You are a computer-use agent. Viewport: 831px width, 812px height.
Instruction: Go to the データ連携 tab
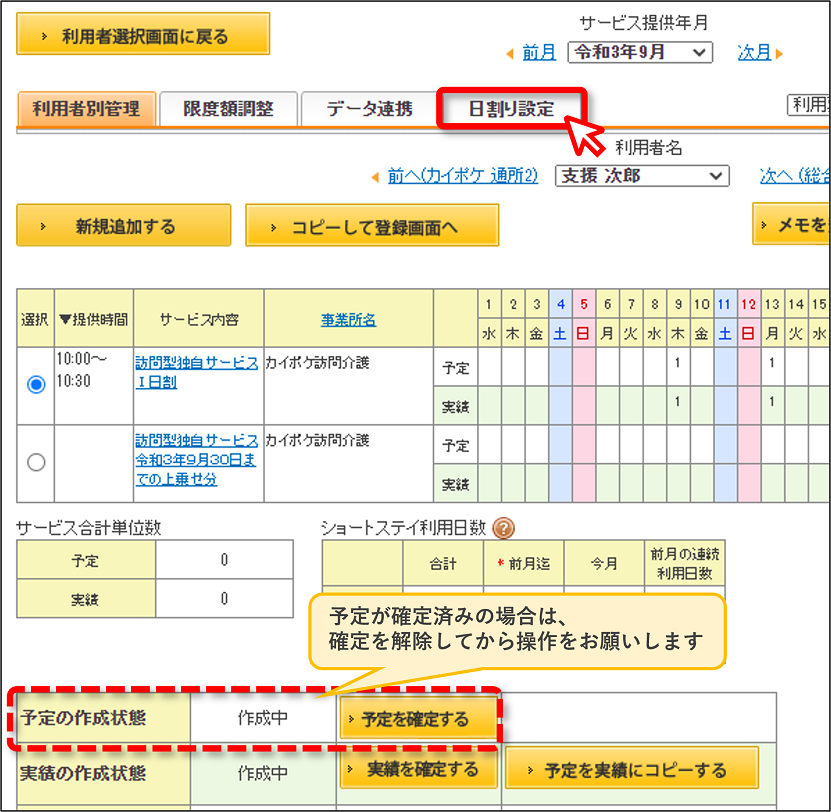[x=369, y=109]
